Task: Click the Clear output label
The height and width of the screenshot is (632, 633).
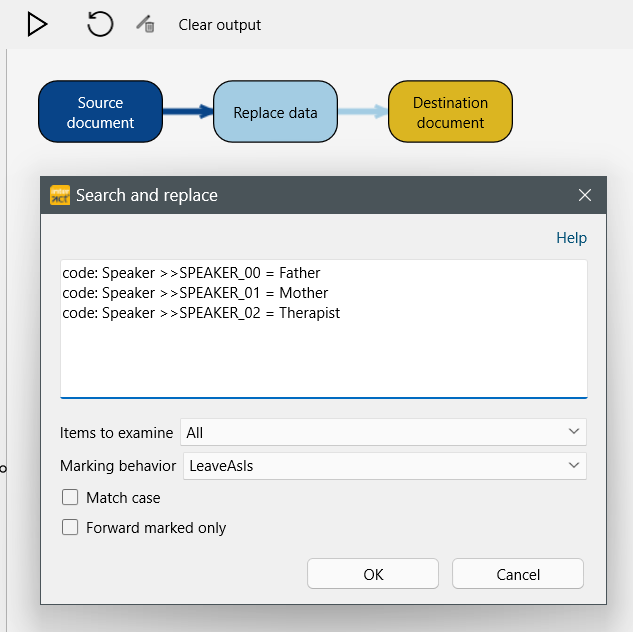Action: point(220,25)
